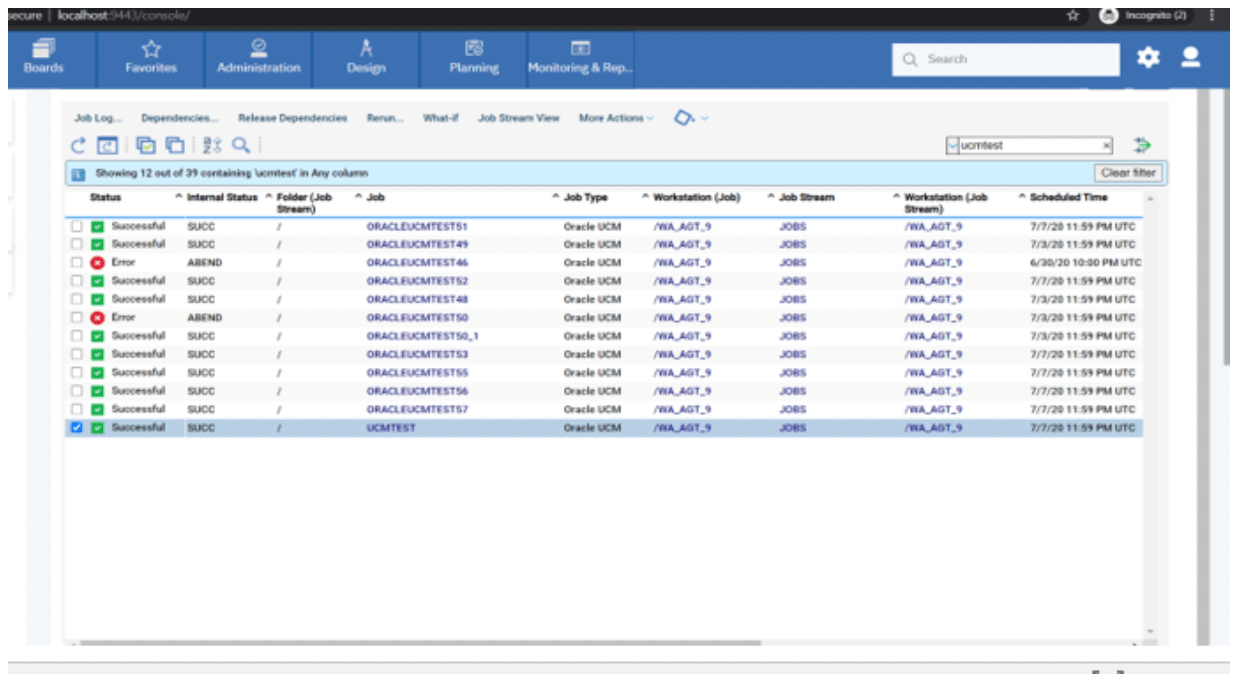The image size is (1250, 690).
Task: Clear the ucmtest filter text with X
Action: coord(1106,146)
